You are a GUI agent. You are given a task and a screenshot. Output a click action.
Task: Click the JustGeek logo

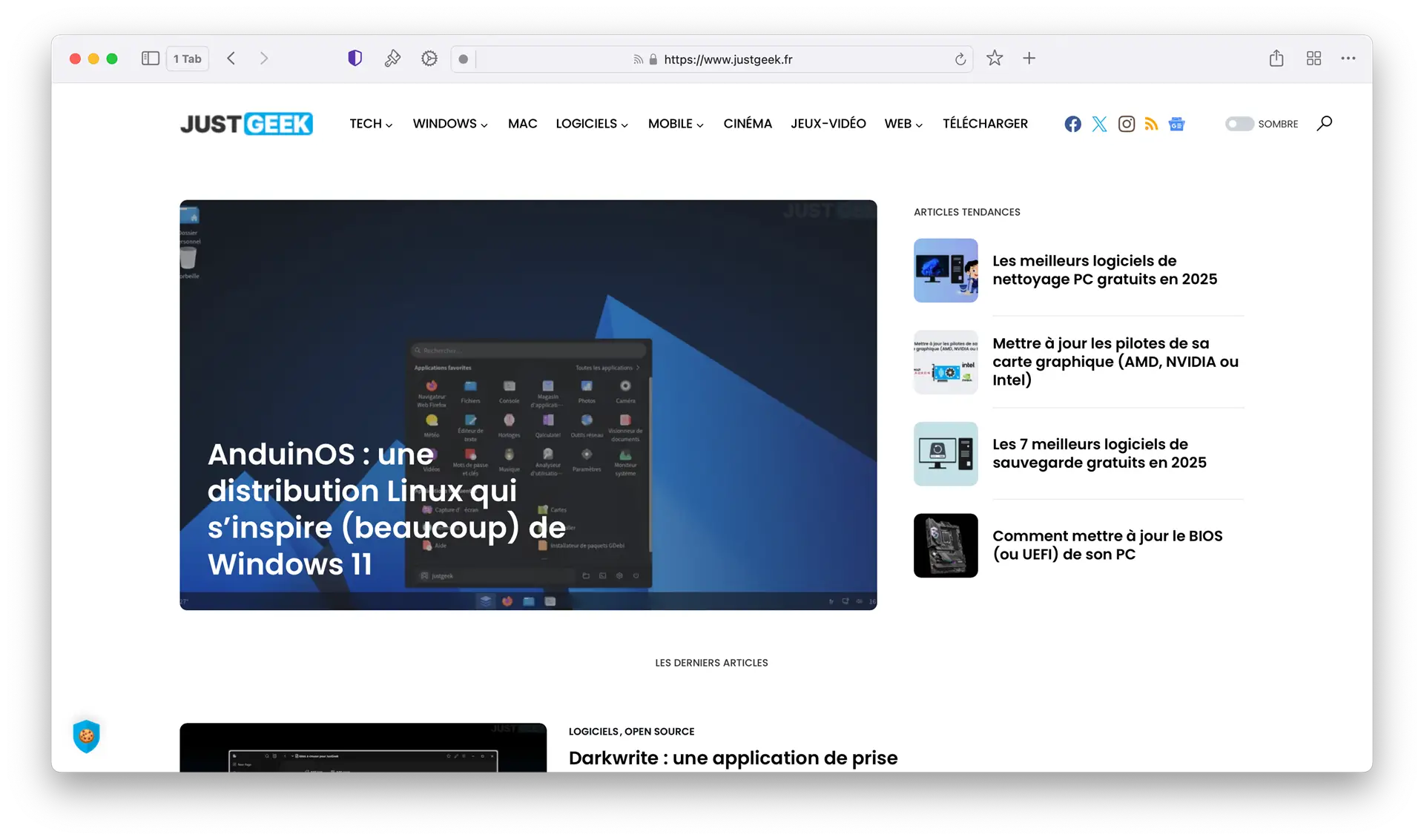pos(246,124)
